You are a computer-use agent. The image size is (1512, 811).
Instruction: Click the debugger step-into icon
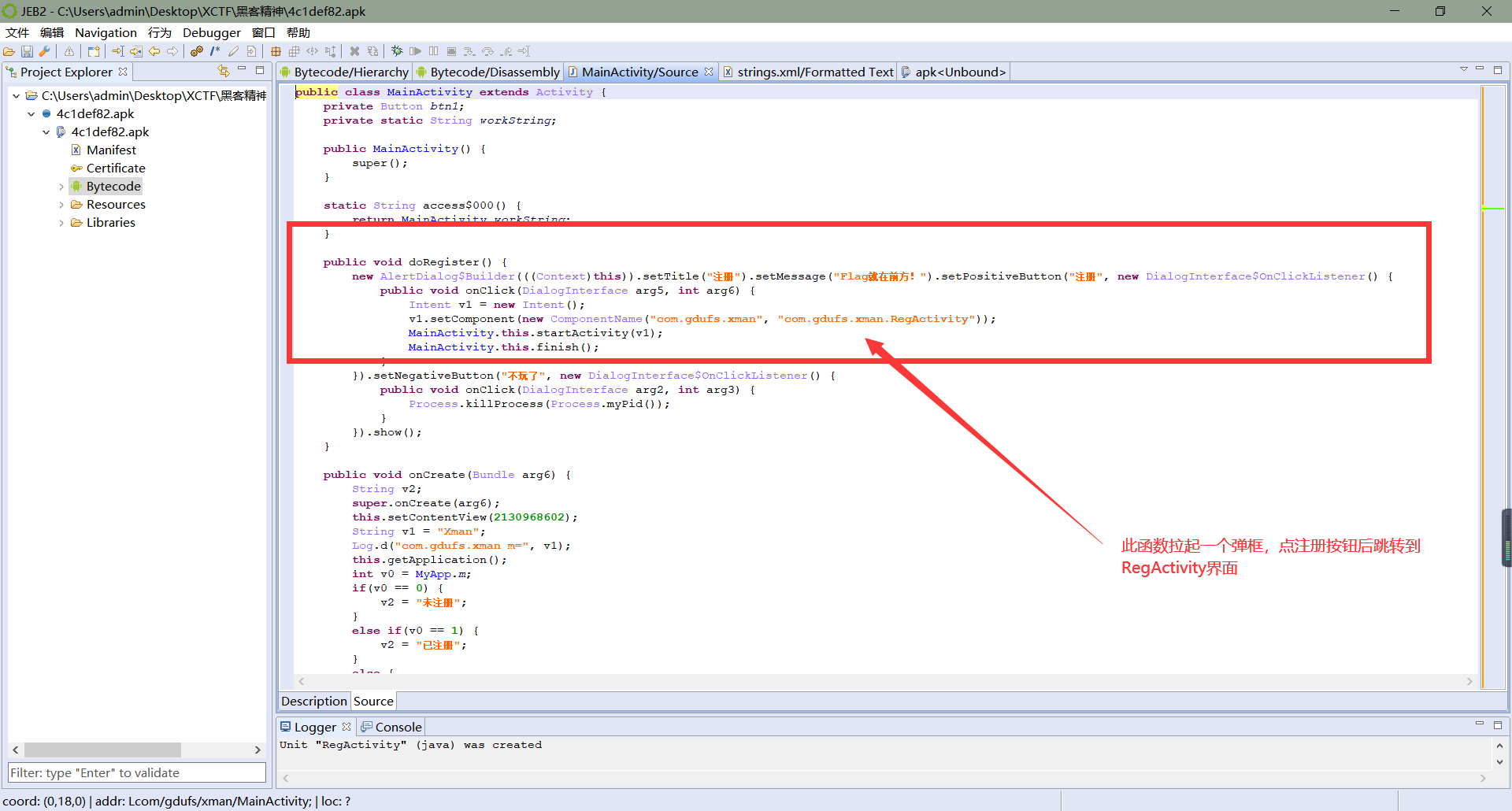pyautogui.click(x=469, y=51)
